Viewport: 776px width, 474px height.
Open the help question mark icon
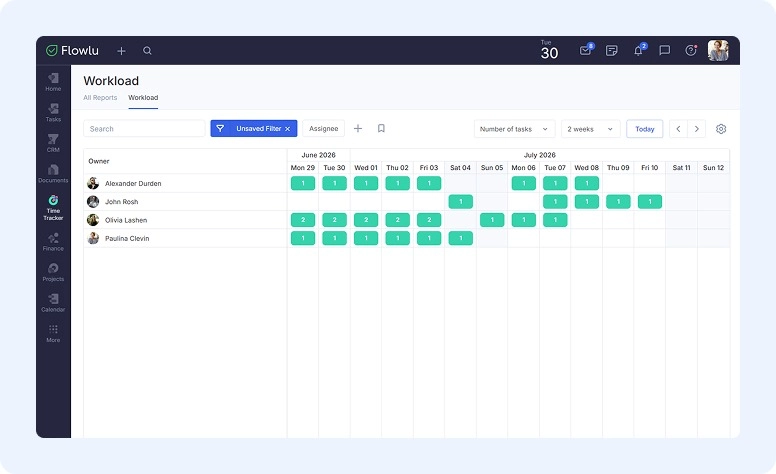[691, 50]
